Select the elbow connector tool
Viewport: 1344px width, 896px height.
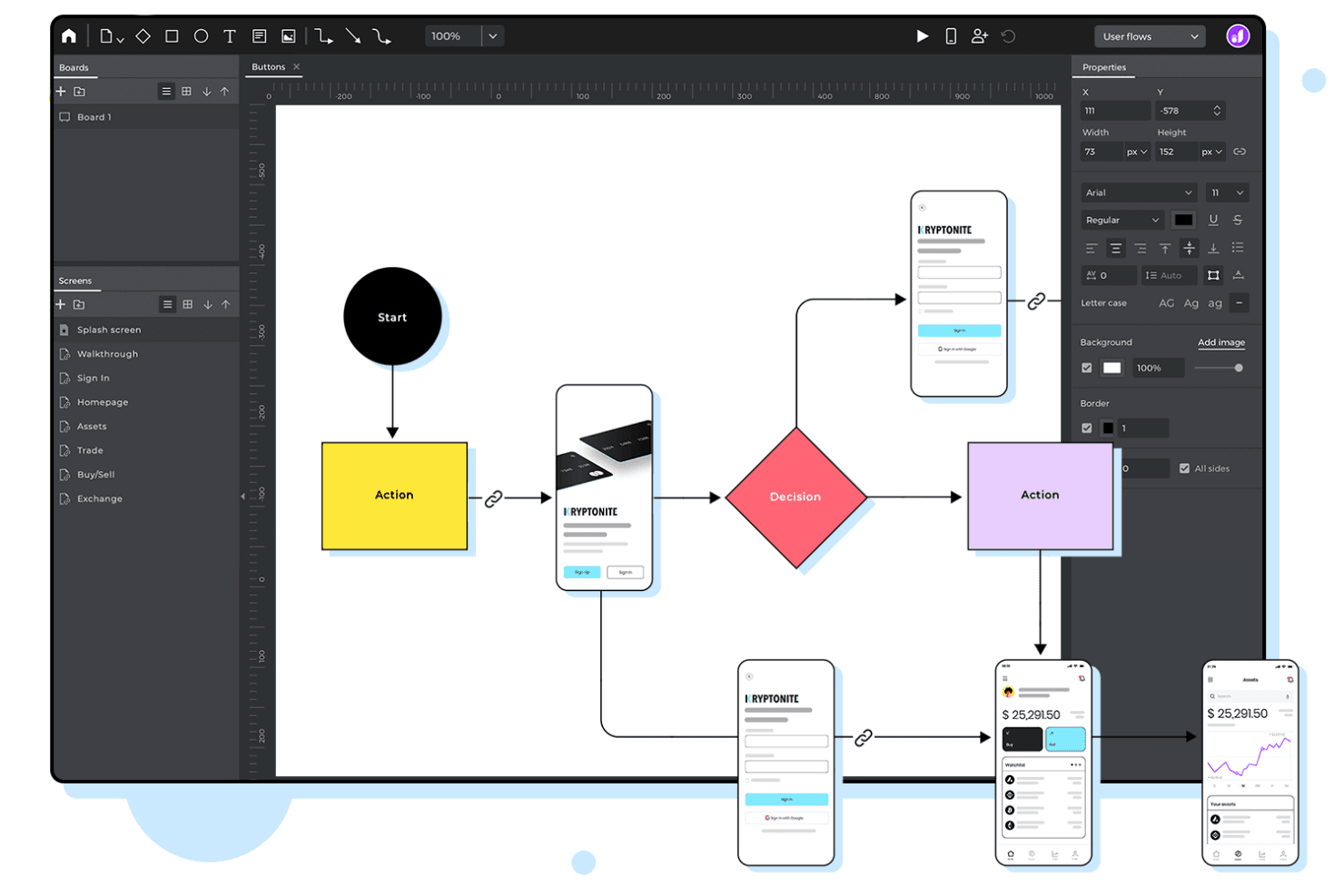pyautogui.click(x=324, y=36)
